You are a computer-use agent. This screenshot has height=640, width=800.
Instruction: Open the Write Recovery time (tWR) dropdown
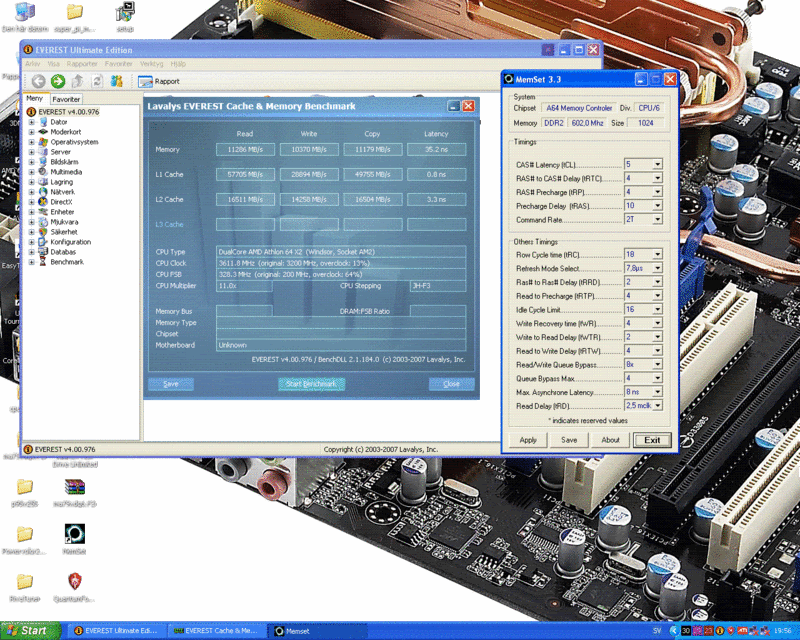[x=657, y=323]
